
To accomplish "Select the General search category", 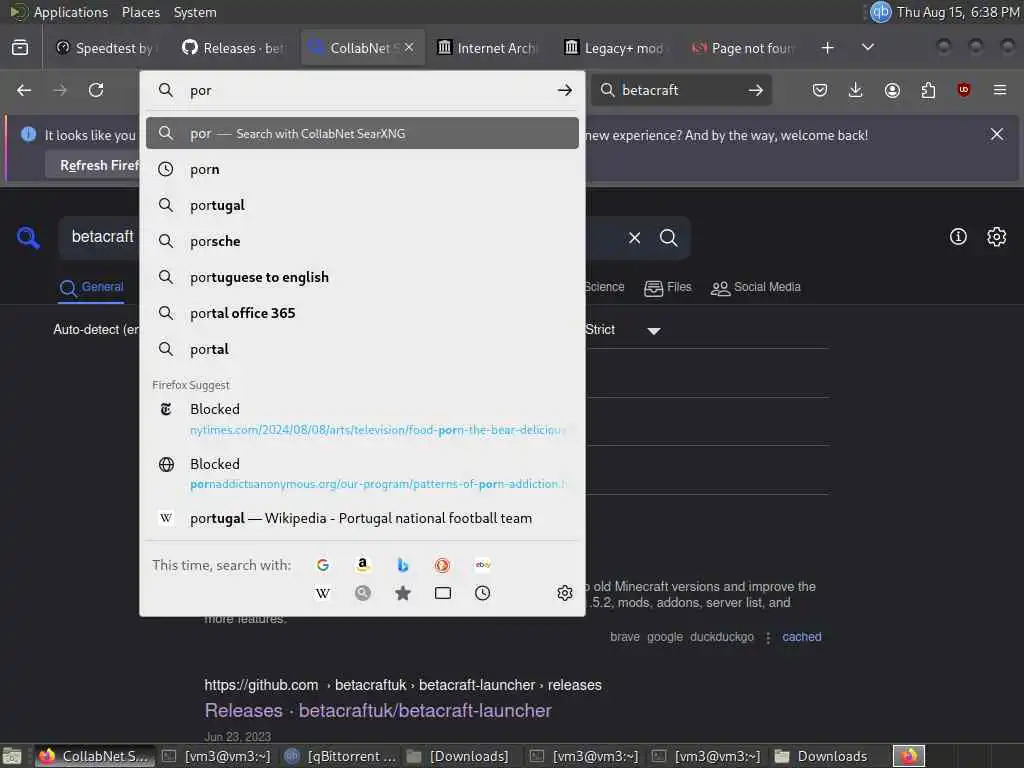I will point(91,287).
